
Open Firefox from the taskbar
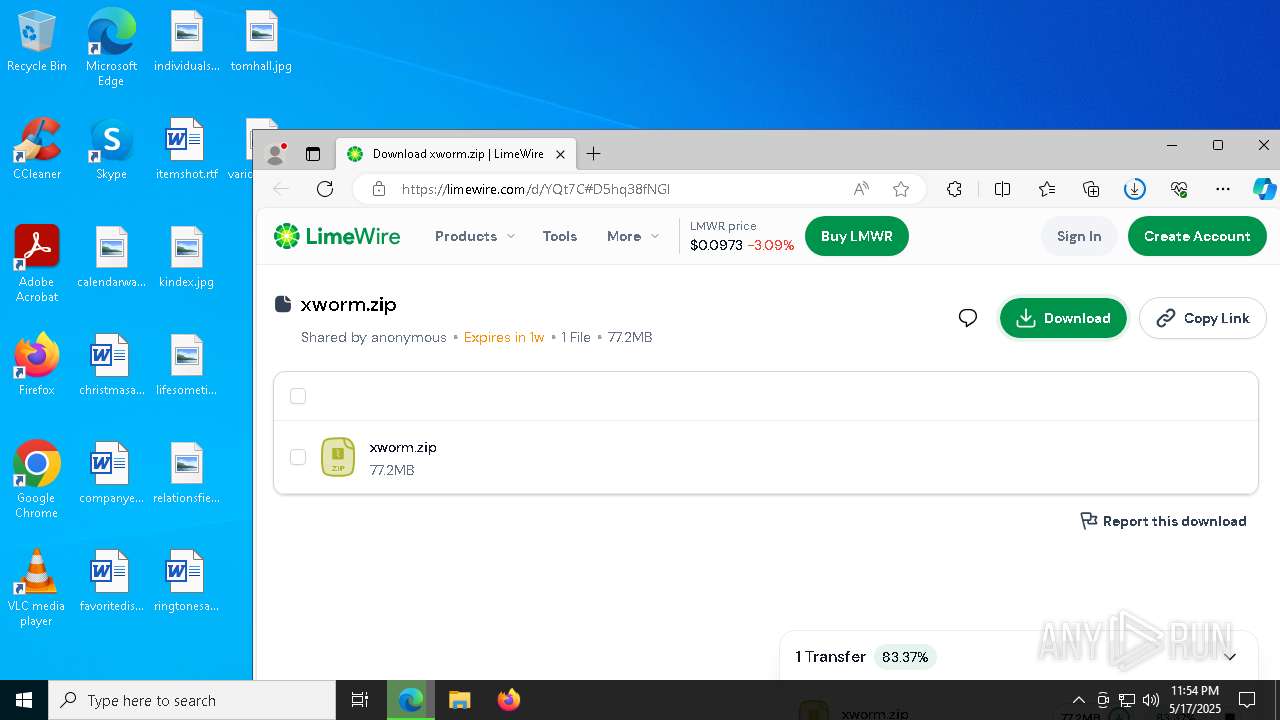509,700
